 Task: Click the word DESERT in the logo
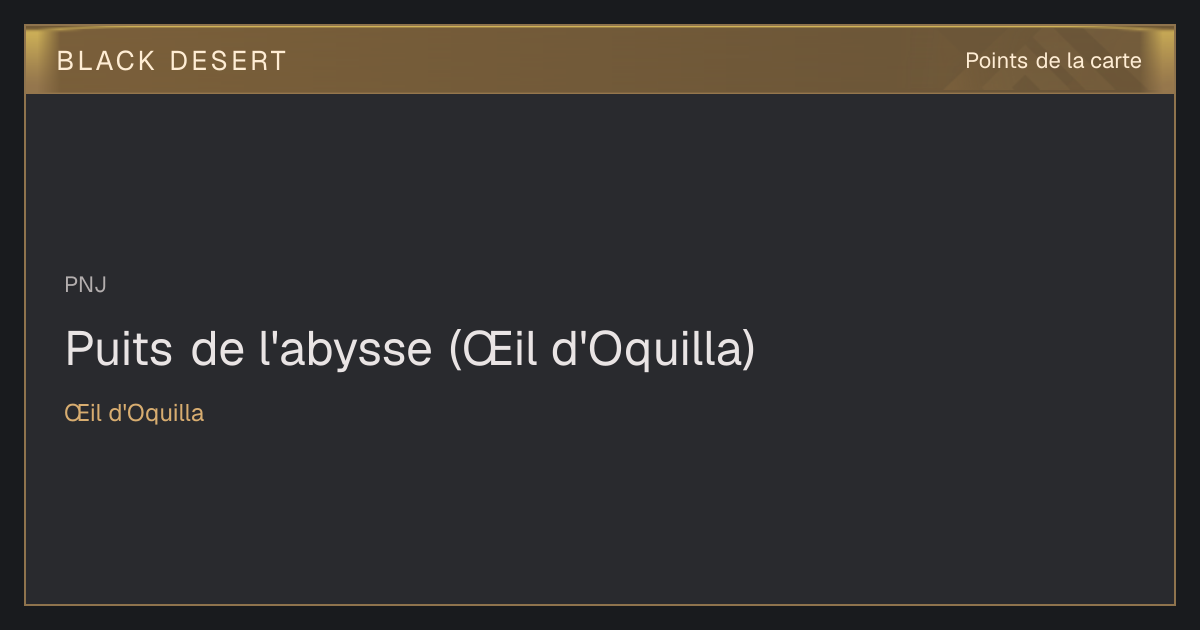[x=228, y=61]
